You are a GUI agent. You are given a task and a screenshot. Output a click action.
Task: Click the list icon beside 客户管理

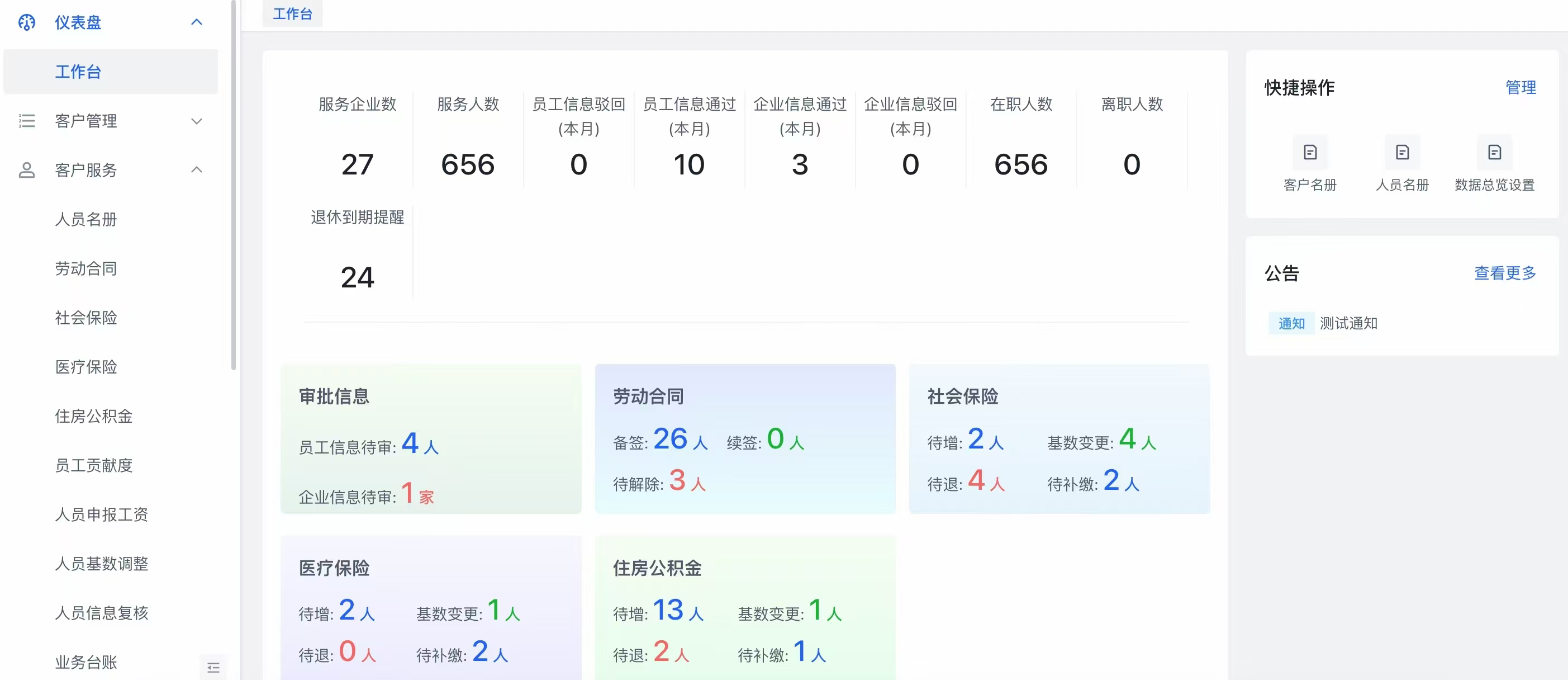tap(27, 121)
